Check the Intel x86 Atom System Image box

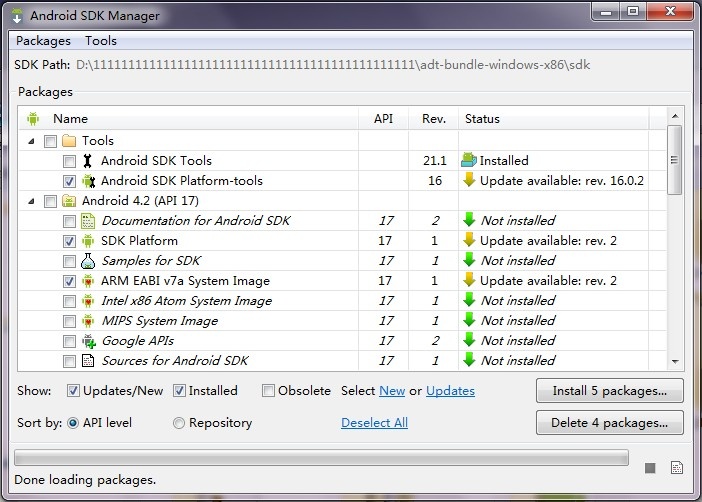tap(69, 301)
